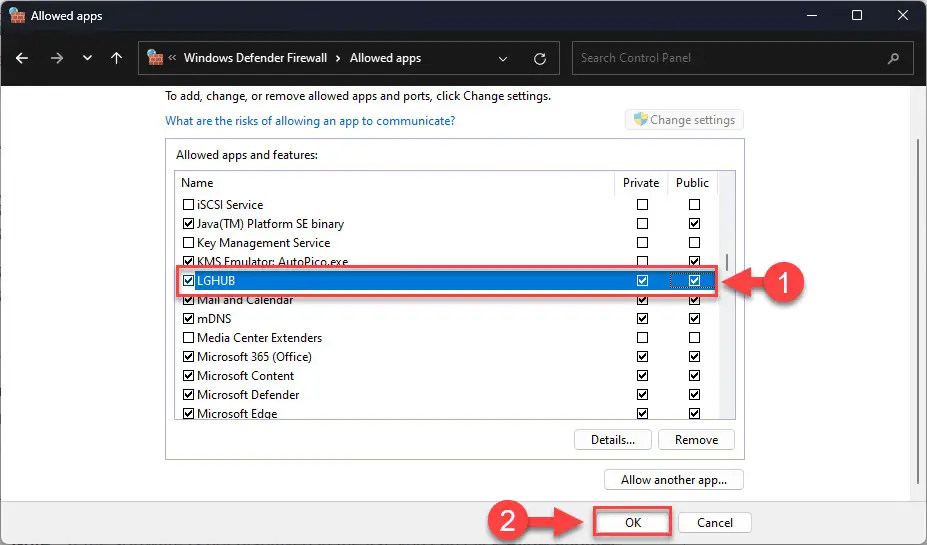
Task: Open Details for selected app
Action: coord(612,440)
